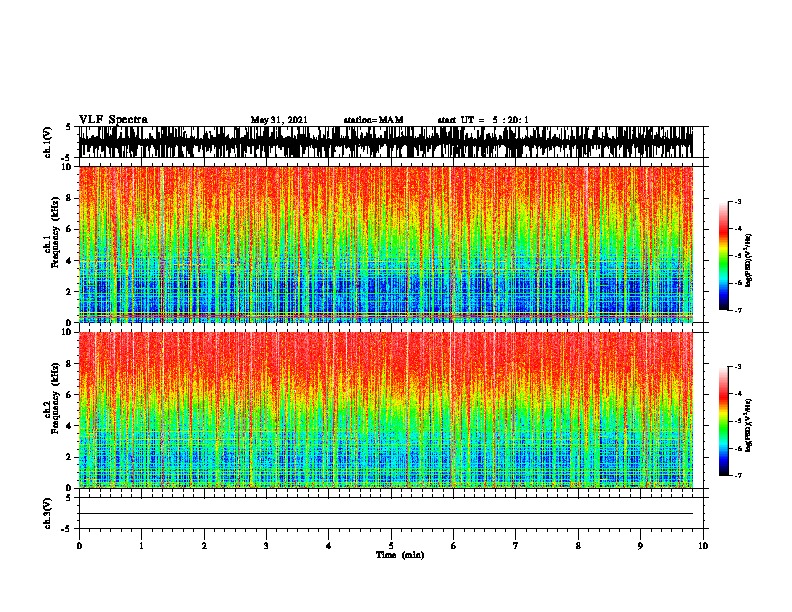Click the ch.1 "Frequency (kHz)" axis label

(55, 232)
